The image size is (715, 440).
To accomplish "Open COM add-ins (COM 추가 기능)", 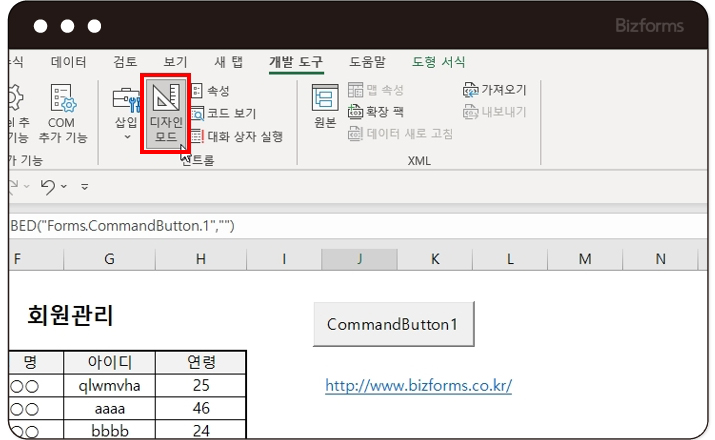I will (x=62, y=113).
